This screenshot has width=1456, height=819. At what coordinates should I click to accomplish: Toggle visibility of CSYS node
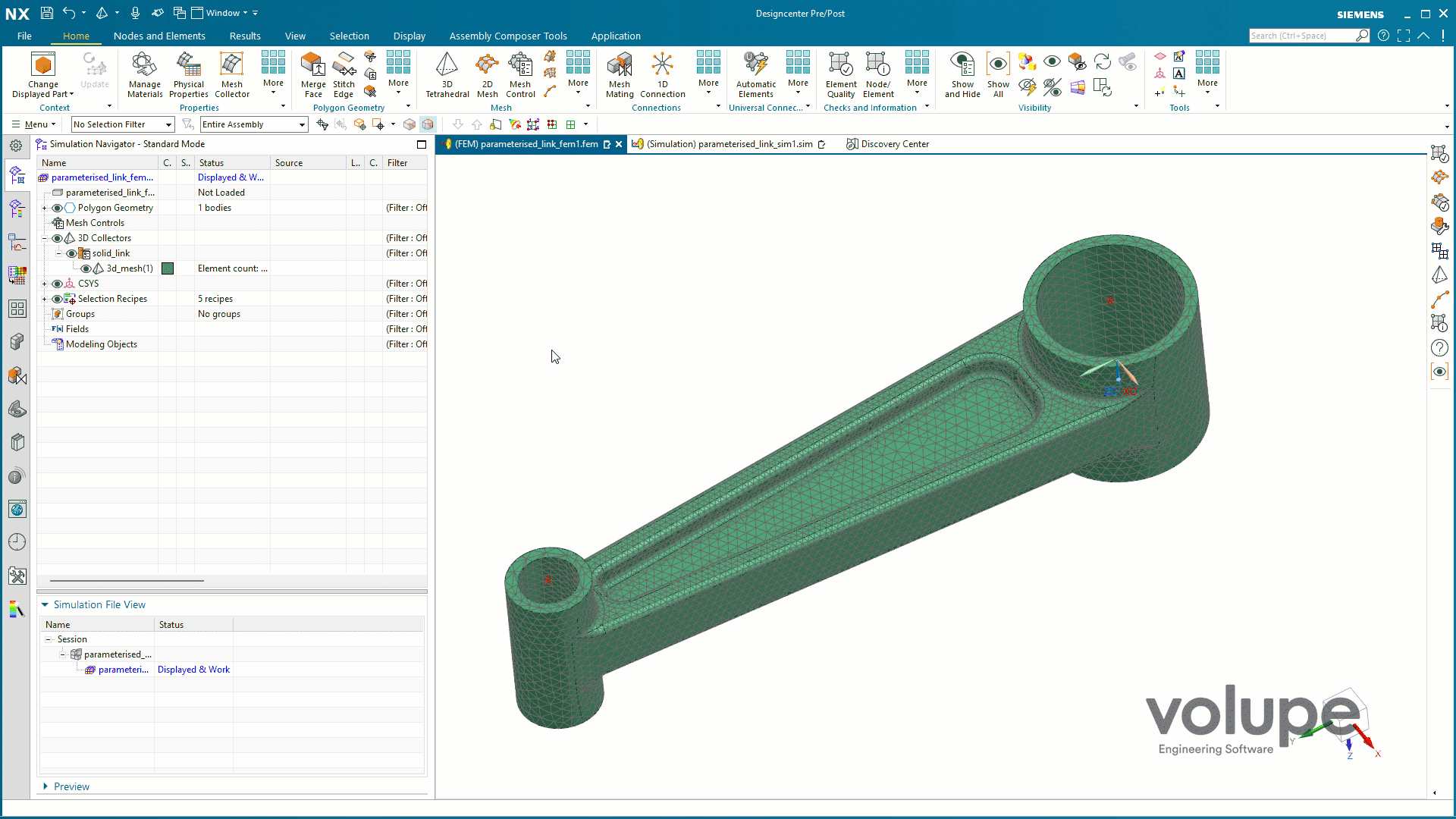point(57,284)
